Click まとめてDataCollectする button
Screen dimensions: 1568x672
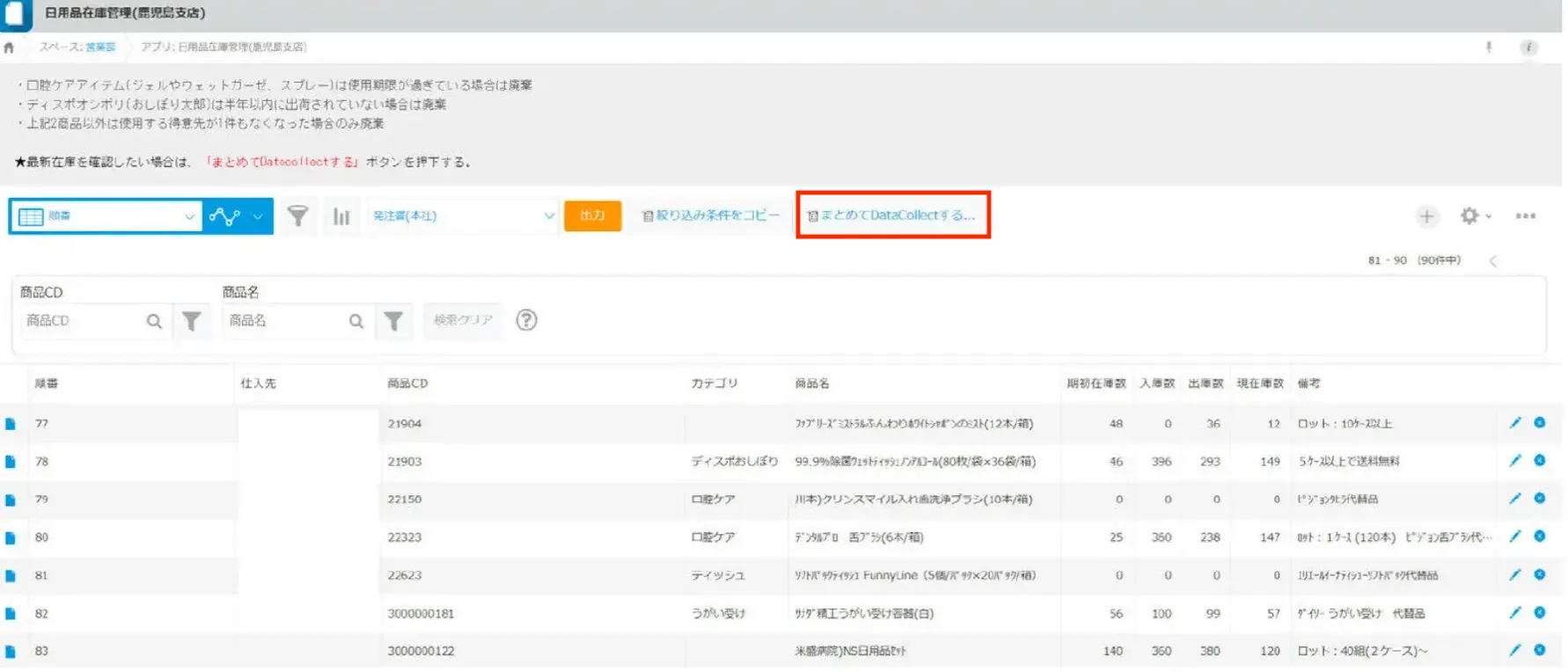click(892, 215)
